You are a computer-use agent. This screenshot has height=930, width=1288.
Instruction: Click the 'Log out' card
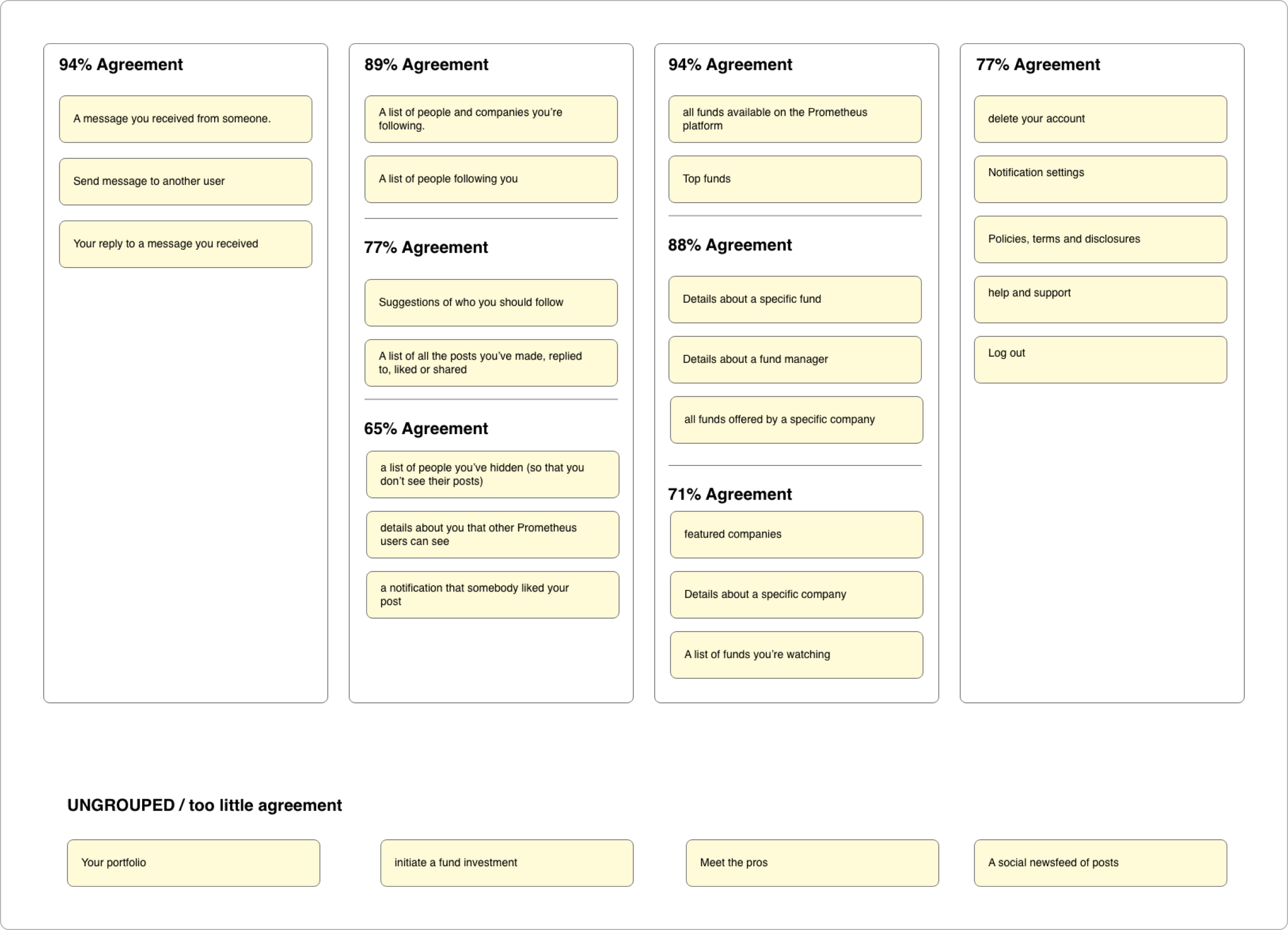coord(1100,360)
